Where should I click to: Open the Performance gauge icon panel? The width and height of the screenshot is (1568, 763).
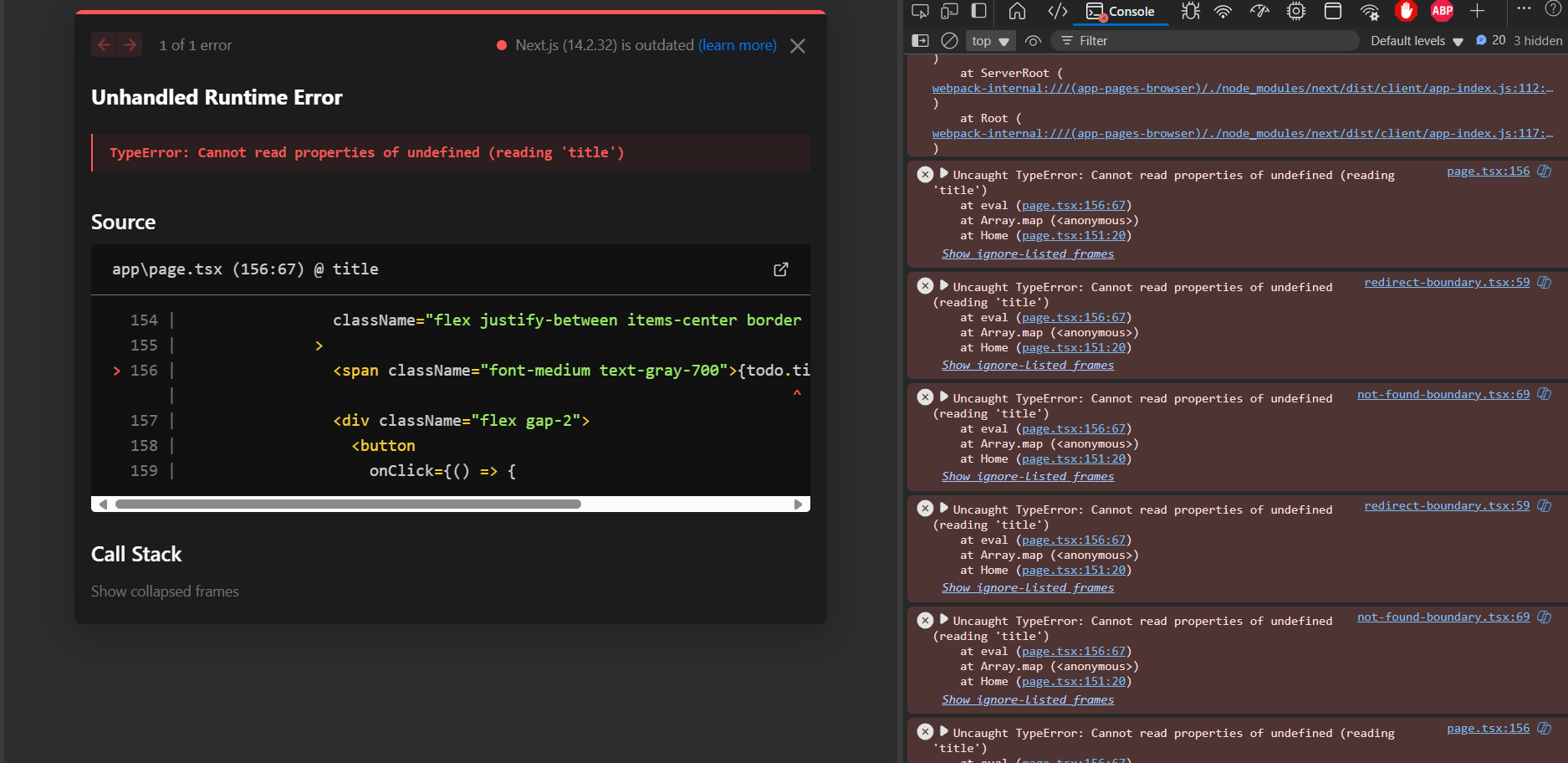click(1259, 11)
